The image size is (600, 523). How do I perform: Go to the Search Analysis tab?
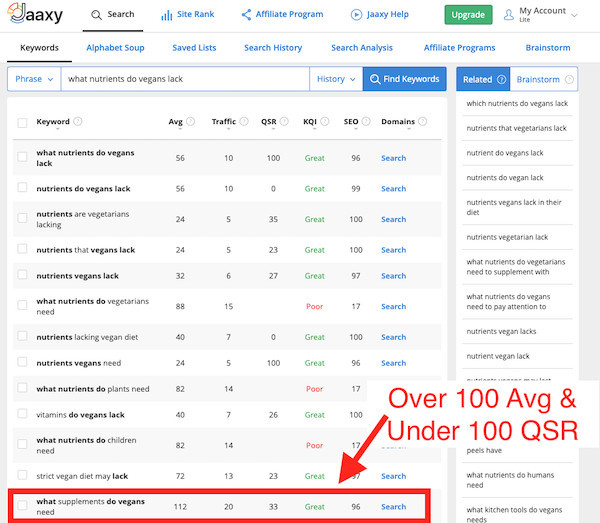tap(362, 48)
